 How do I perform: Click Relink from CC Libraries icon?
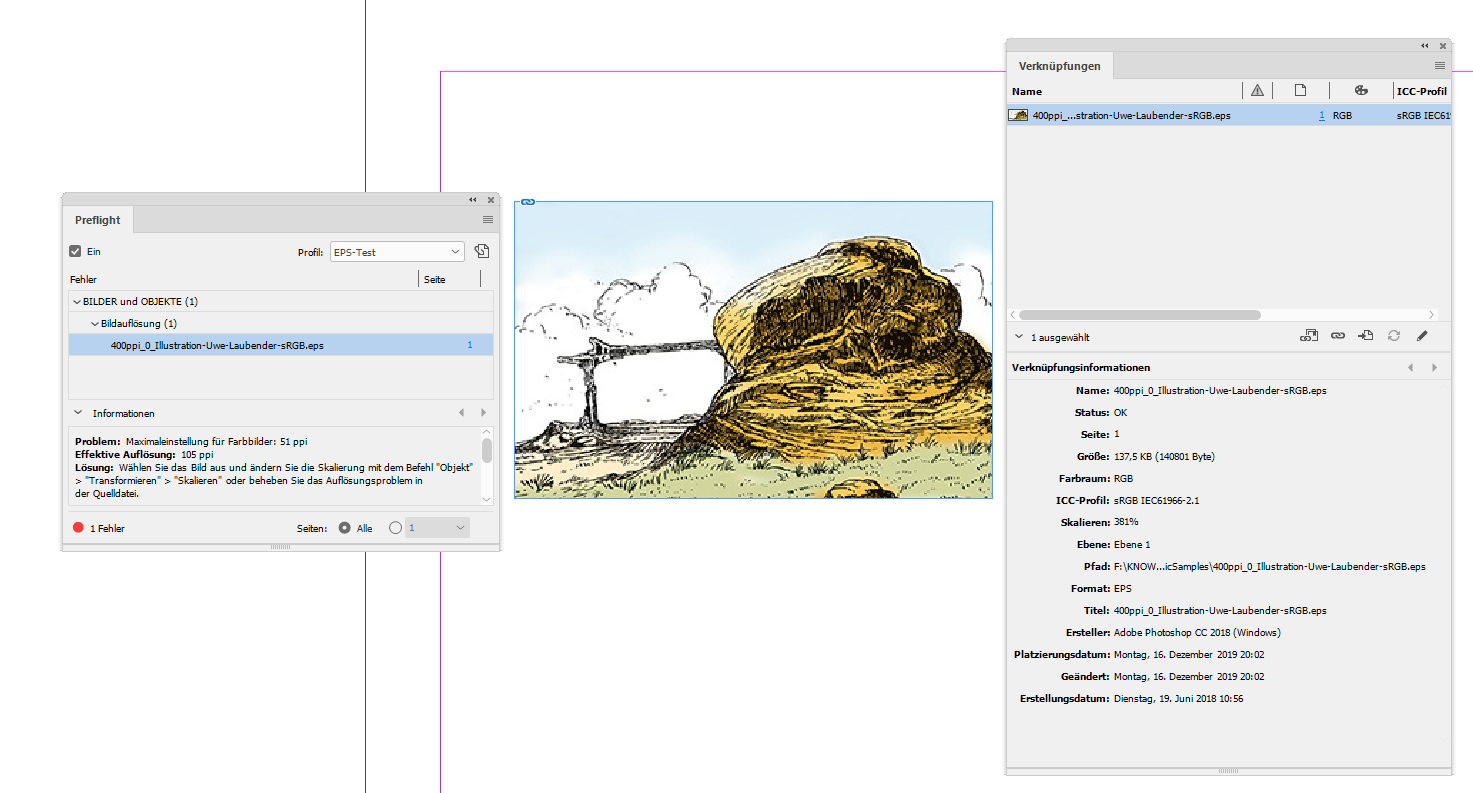pos(1308,336)
